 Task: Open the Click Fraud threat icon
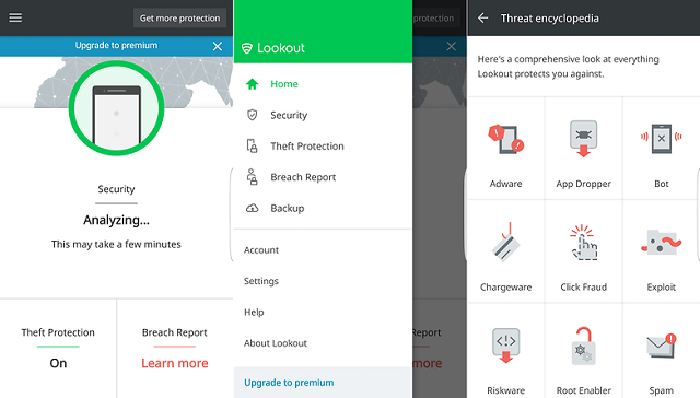point(583,242)
